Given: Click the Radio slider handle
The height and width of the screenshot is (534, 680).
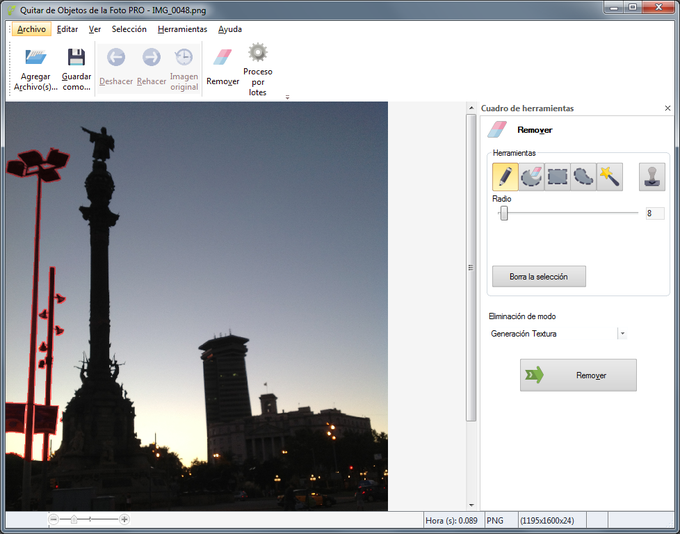Looking at the screenshot, I should coord(504,213).
